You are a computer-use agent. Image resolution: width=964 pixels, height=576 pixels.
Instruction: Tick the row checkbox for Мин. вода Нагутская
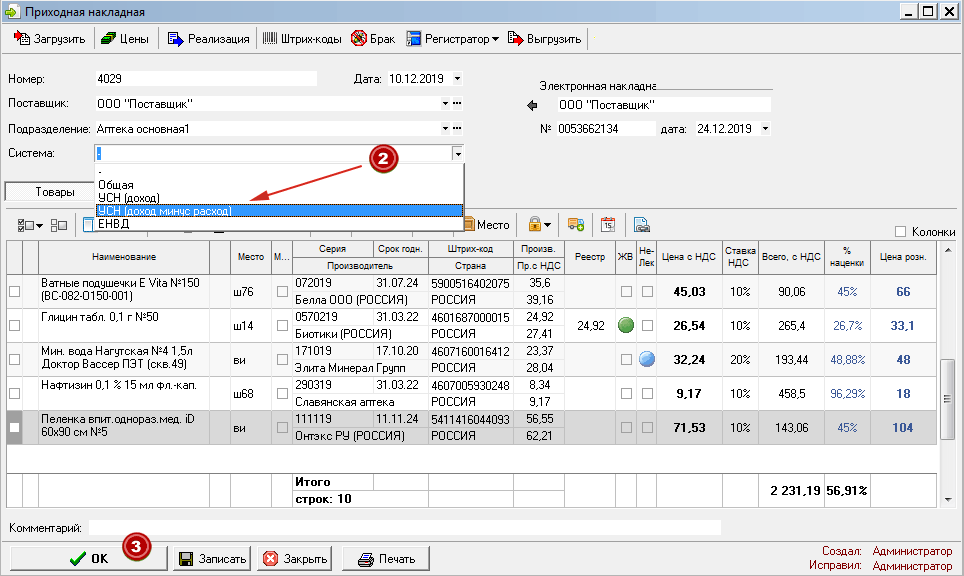(15, 359)
